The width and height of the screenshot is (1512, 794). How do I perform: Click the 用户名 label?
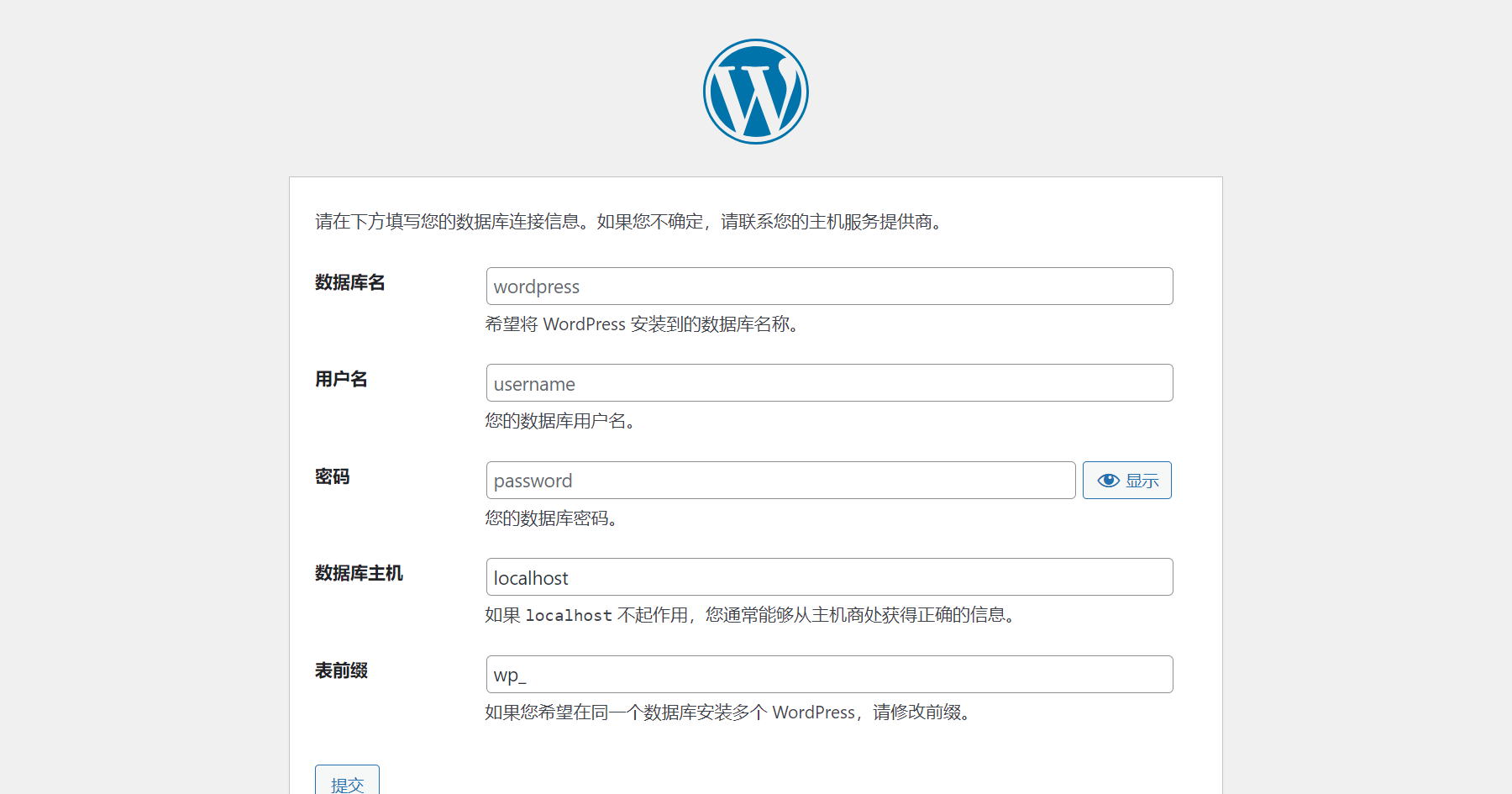(341, 379)
